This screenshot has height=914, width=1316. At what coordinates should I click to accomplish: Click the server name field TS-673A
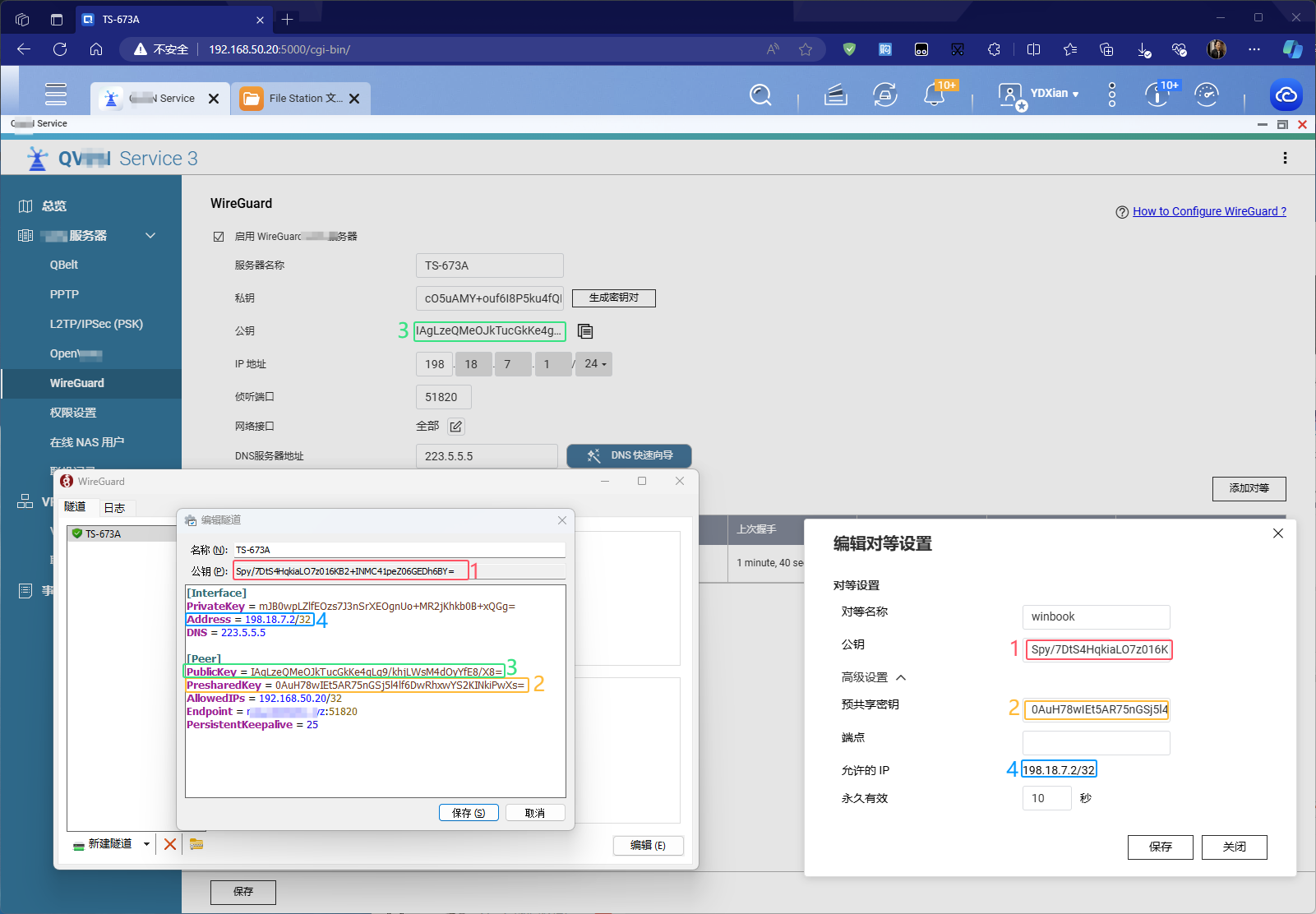[x=490, y=265]
